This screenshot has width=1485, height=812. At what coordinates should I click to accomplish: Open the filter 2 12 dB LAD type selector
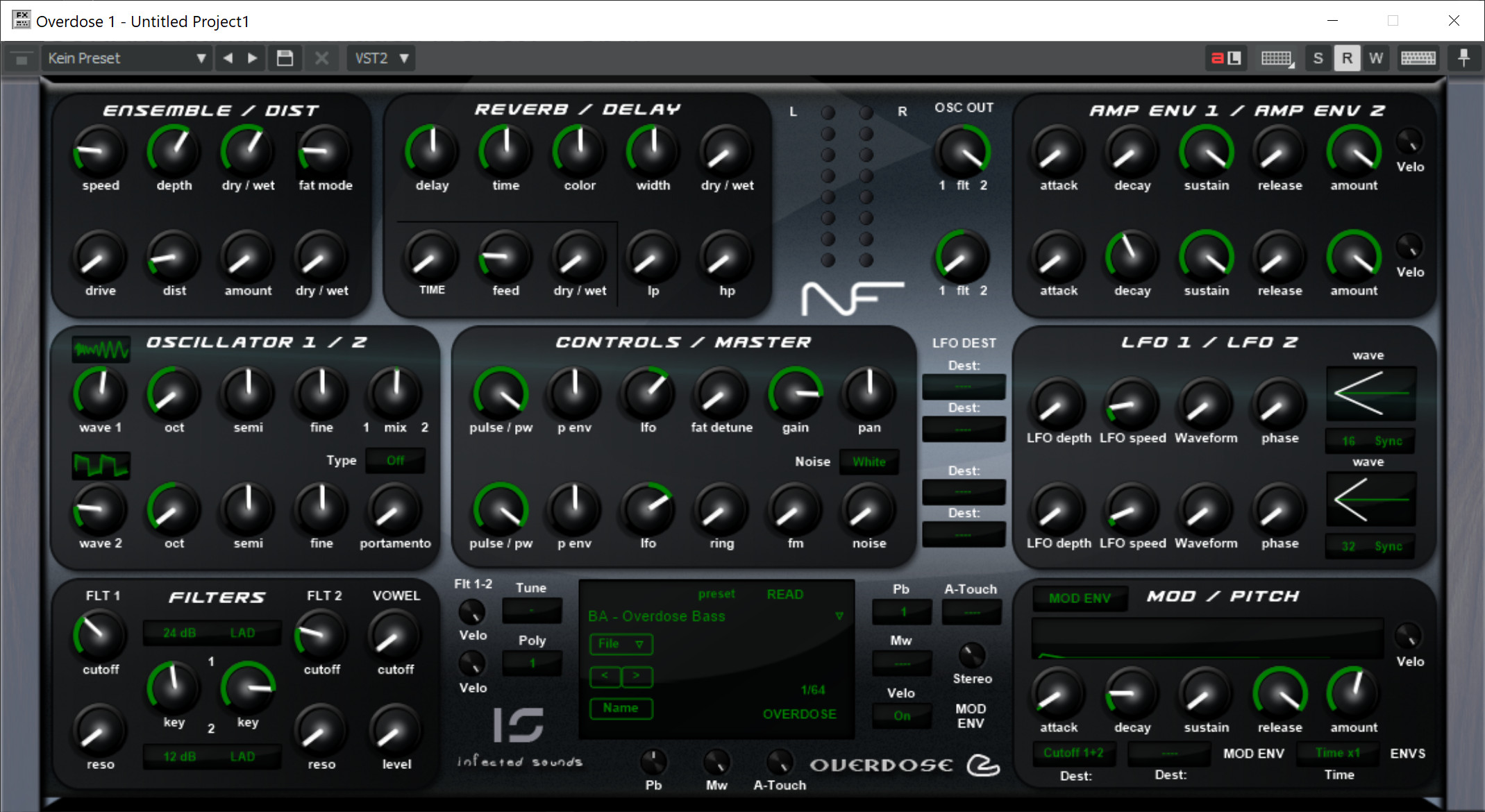212,756
